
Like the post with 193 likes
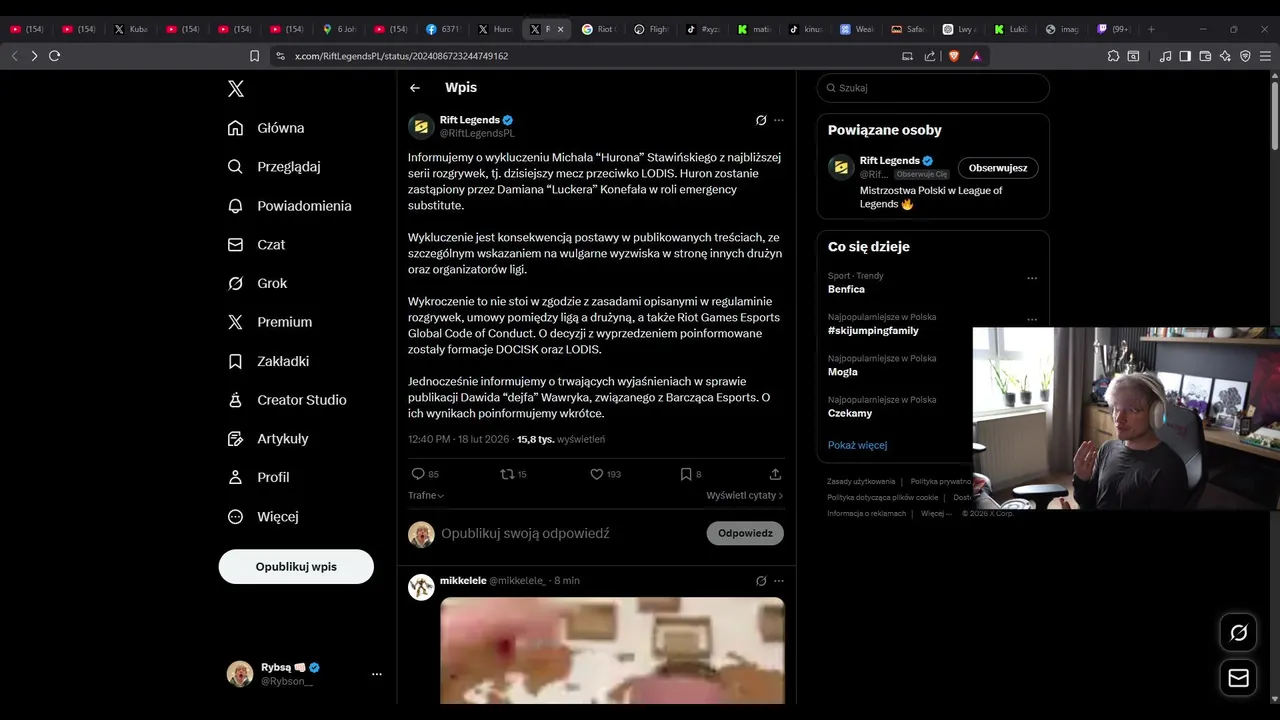click(605, 474)
